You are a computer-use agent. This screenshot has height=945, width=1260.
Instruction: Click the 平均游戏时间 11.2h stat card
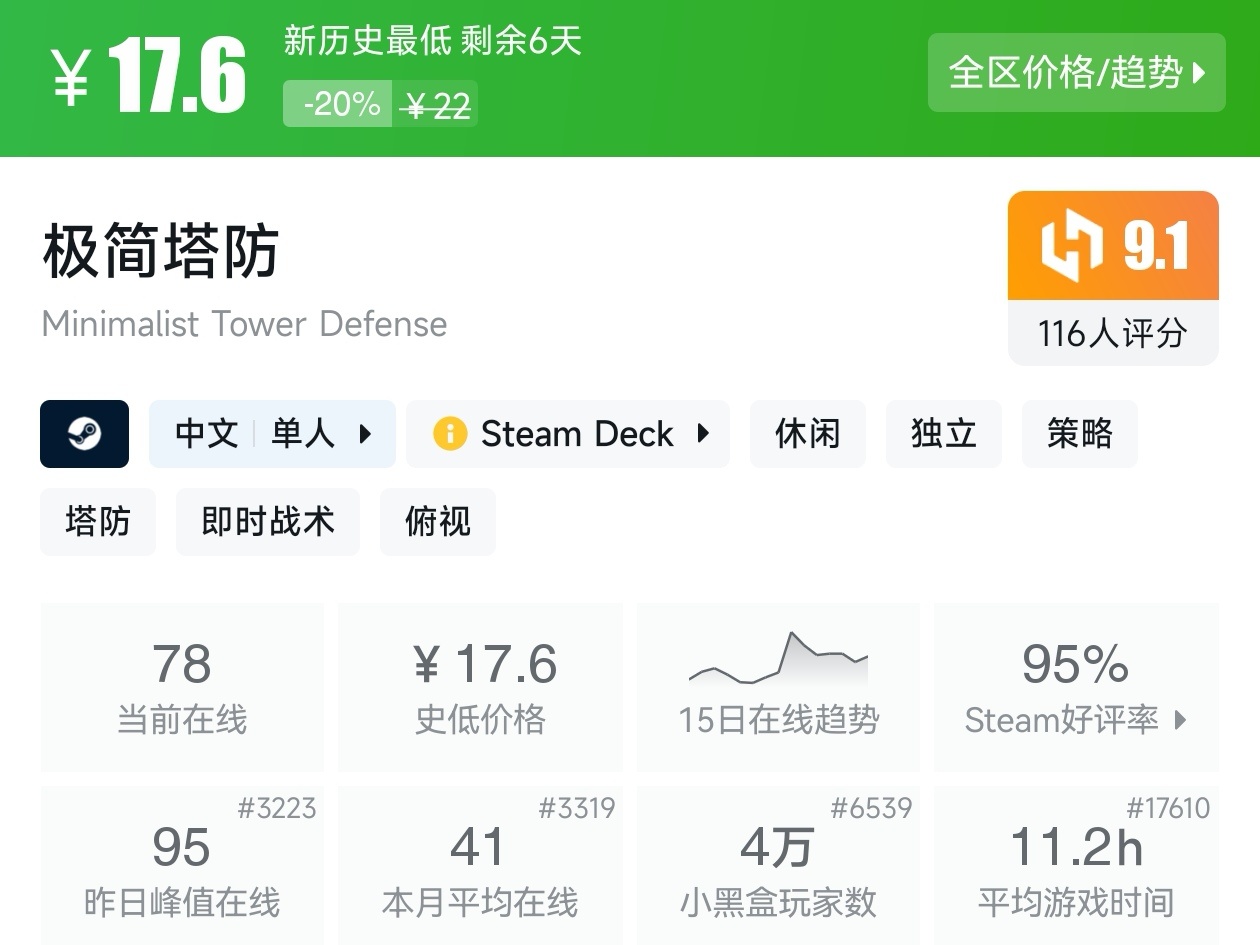pos(1077,863)
